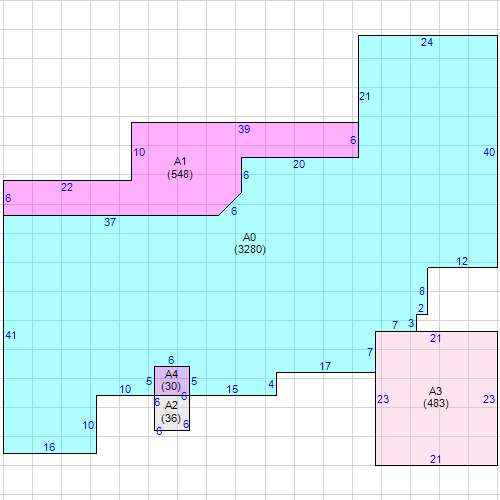This screenshot has width=500, height=500.
Task: Select the 41 dimension label
Action: (x=11, y=335)
